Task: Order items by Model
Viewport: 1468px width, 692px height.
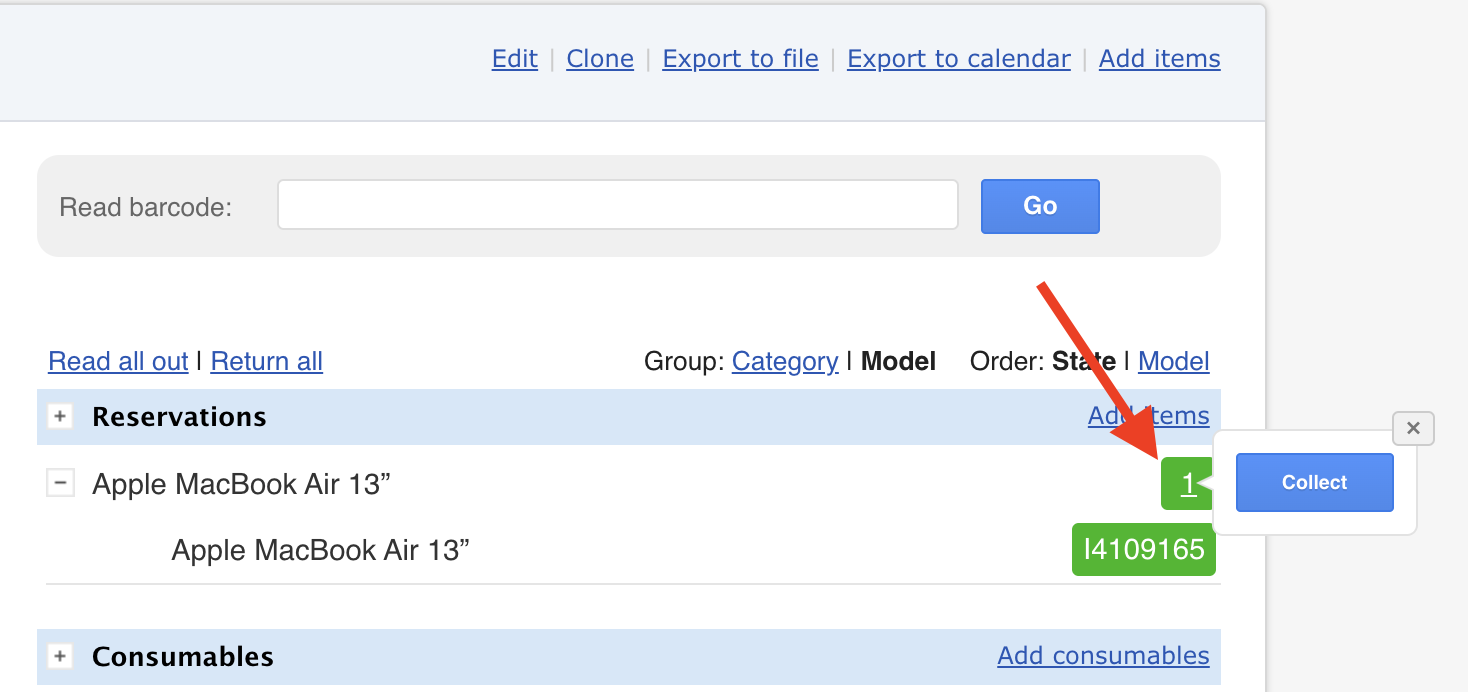Action: 1173,361
